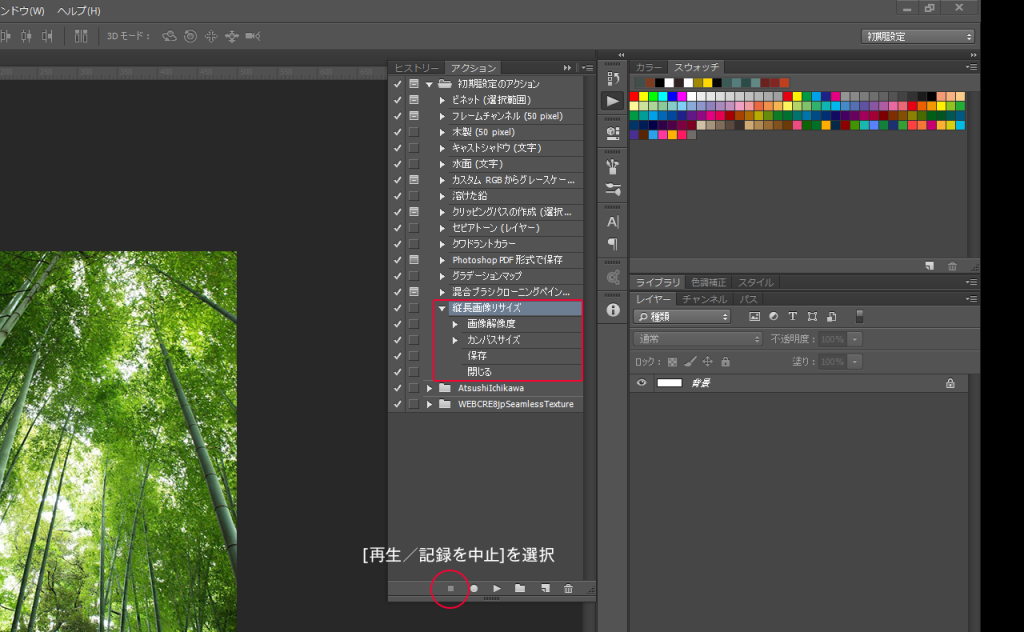Create a new action
Viewport: 1024px width, 632px height.
point(545,588)
